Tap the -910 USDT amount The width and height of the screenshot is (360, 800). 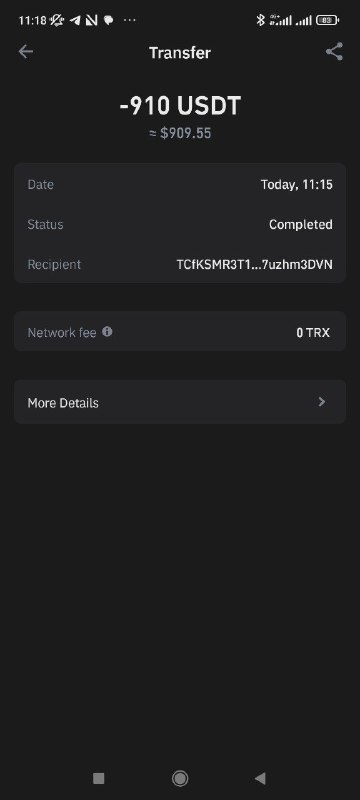coord(180,106)
